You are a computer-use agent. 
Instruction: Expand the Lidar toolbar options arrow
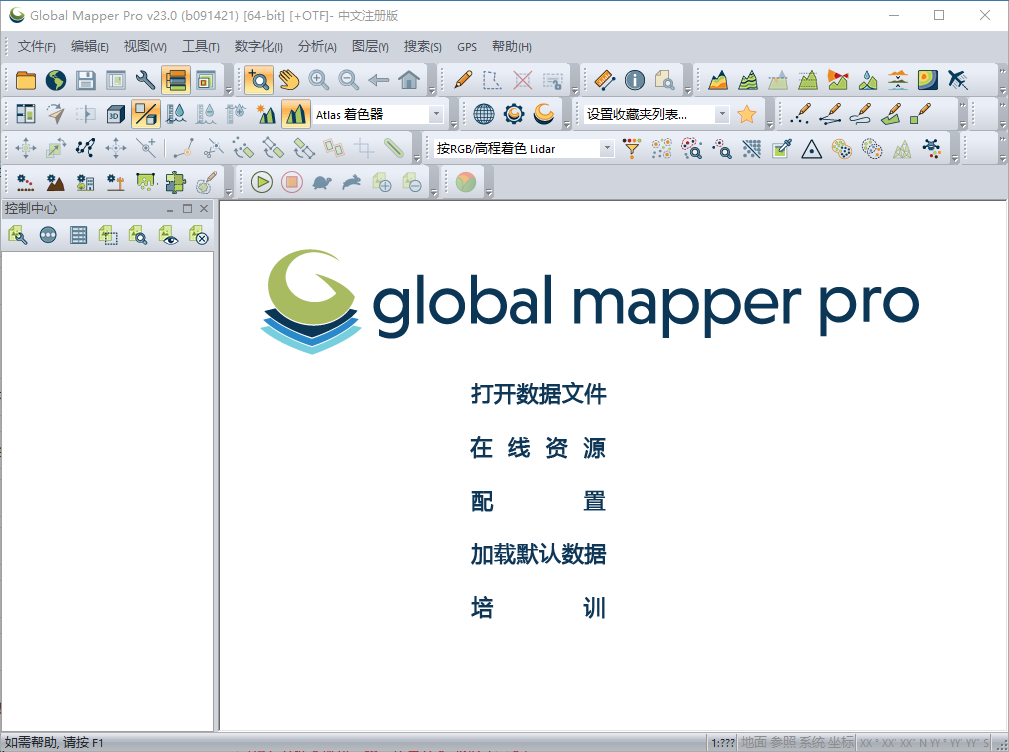pos(955,158)
